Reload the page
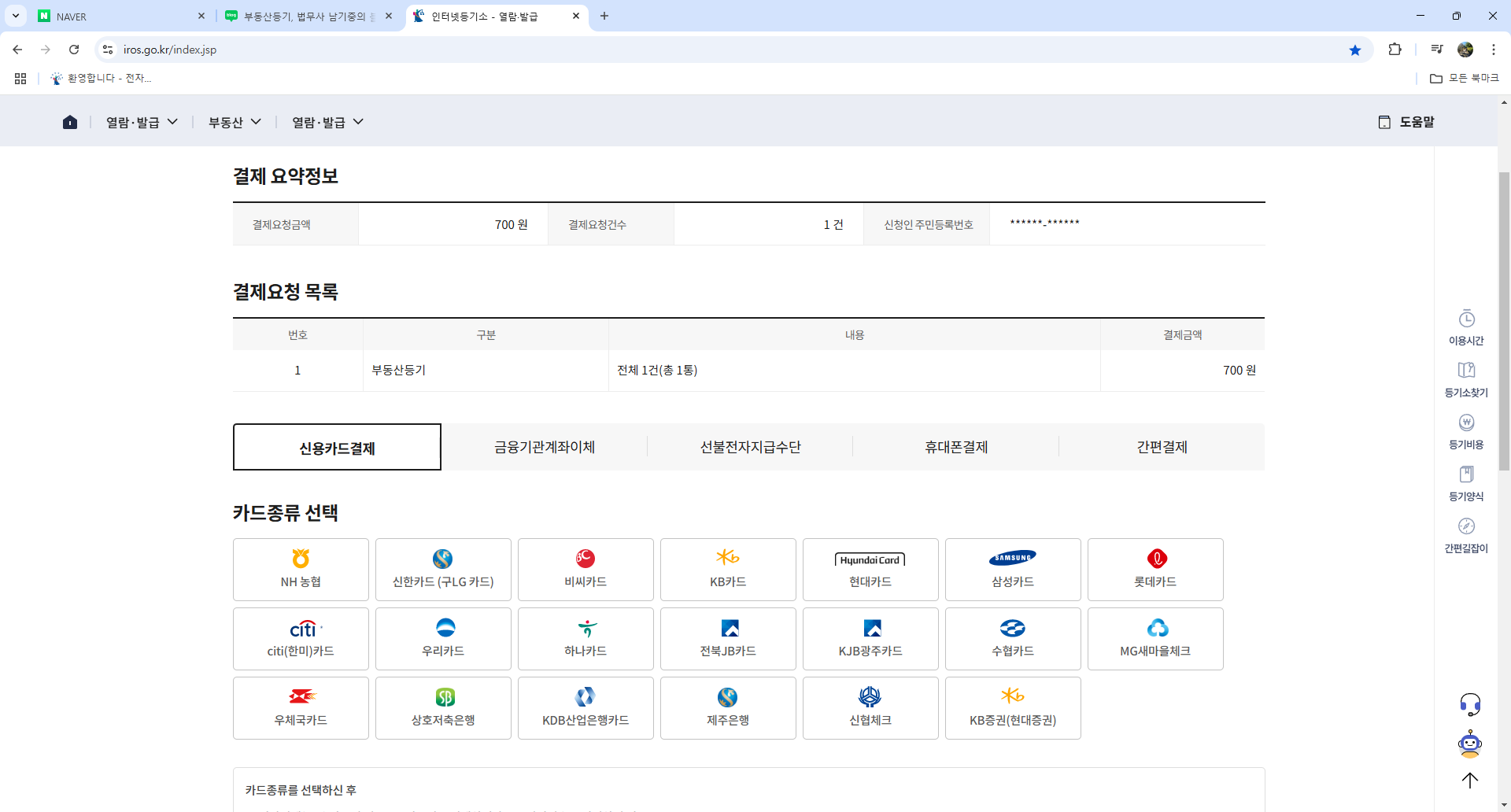 [74, 50]
